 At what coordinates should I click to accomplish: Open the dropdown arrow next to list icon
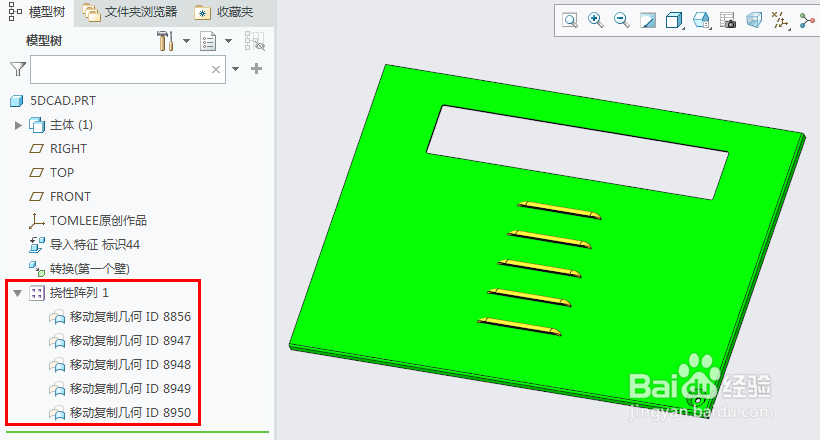click(x=229, y=41)
